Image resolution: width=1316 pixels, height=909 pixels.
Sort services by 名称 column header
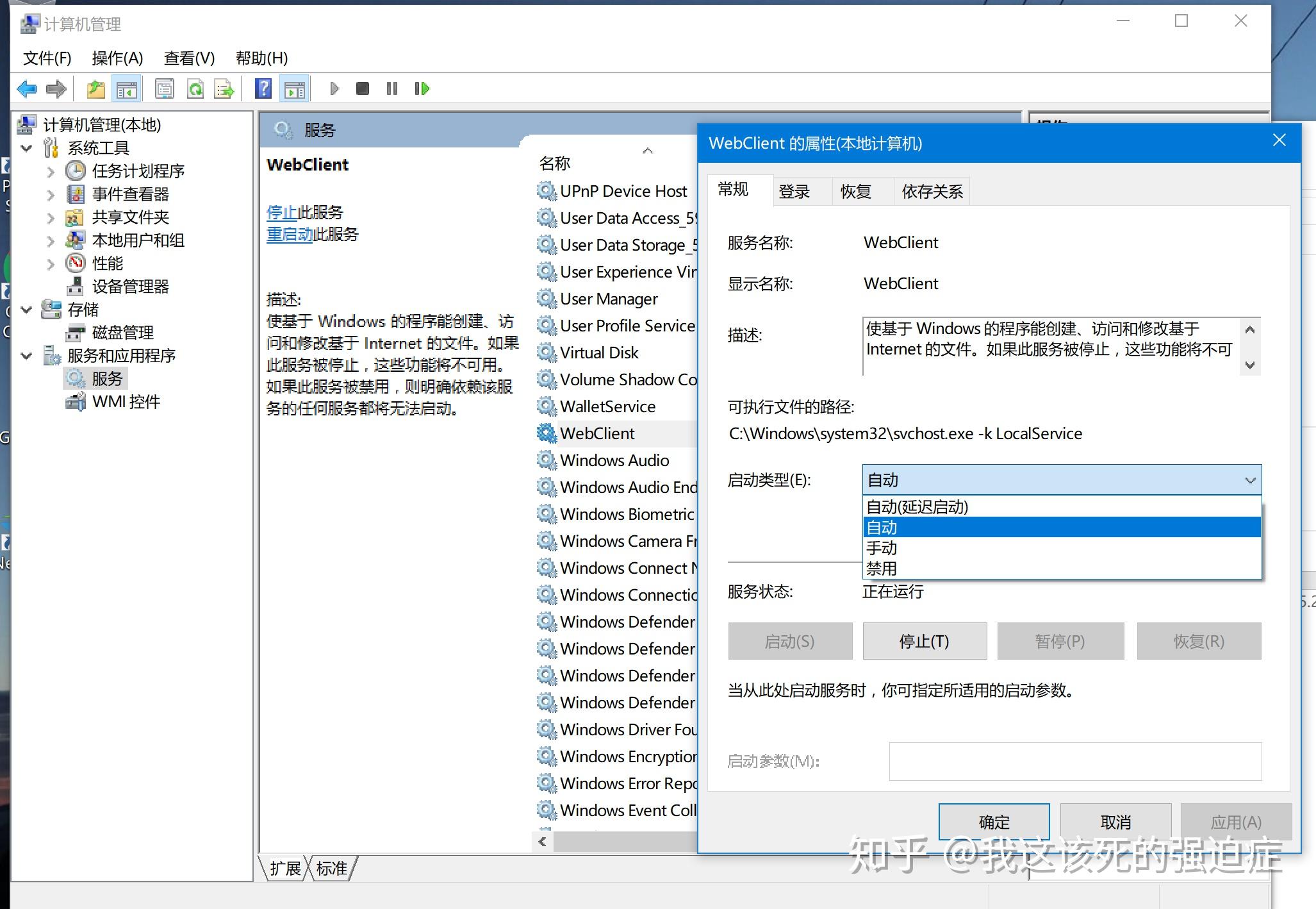point(555,163)
